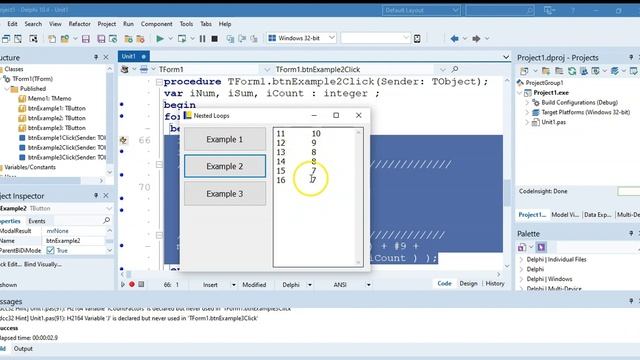Navigate back with the blue left arrow

[x=454, y=39]
